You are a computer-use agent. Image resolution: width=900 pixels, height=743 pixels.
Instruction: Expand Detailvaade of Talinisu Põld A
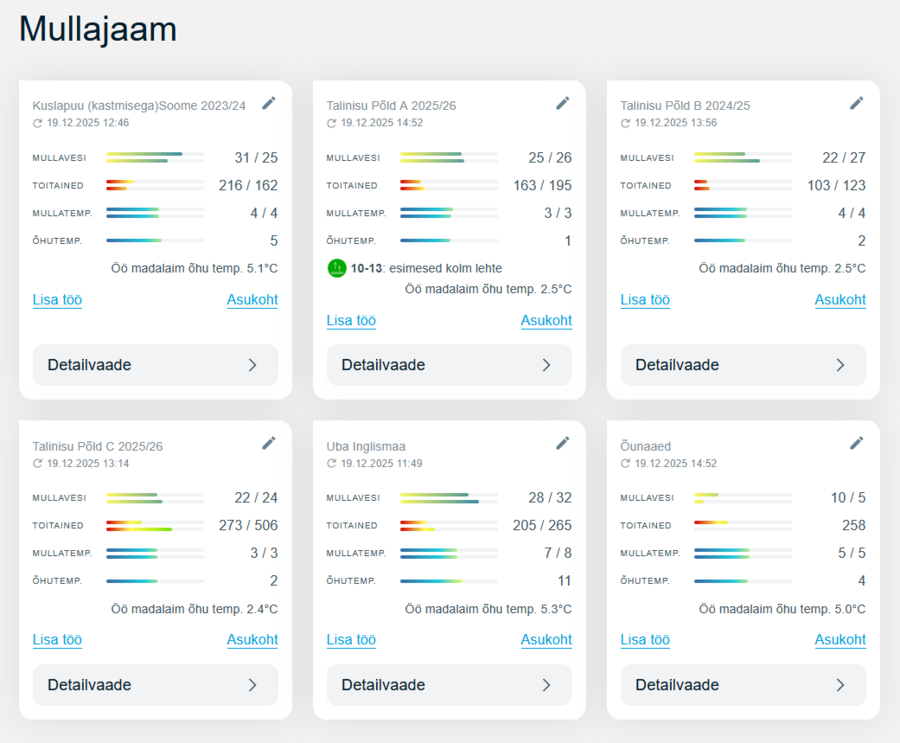[x=449, y=365]
